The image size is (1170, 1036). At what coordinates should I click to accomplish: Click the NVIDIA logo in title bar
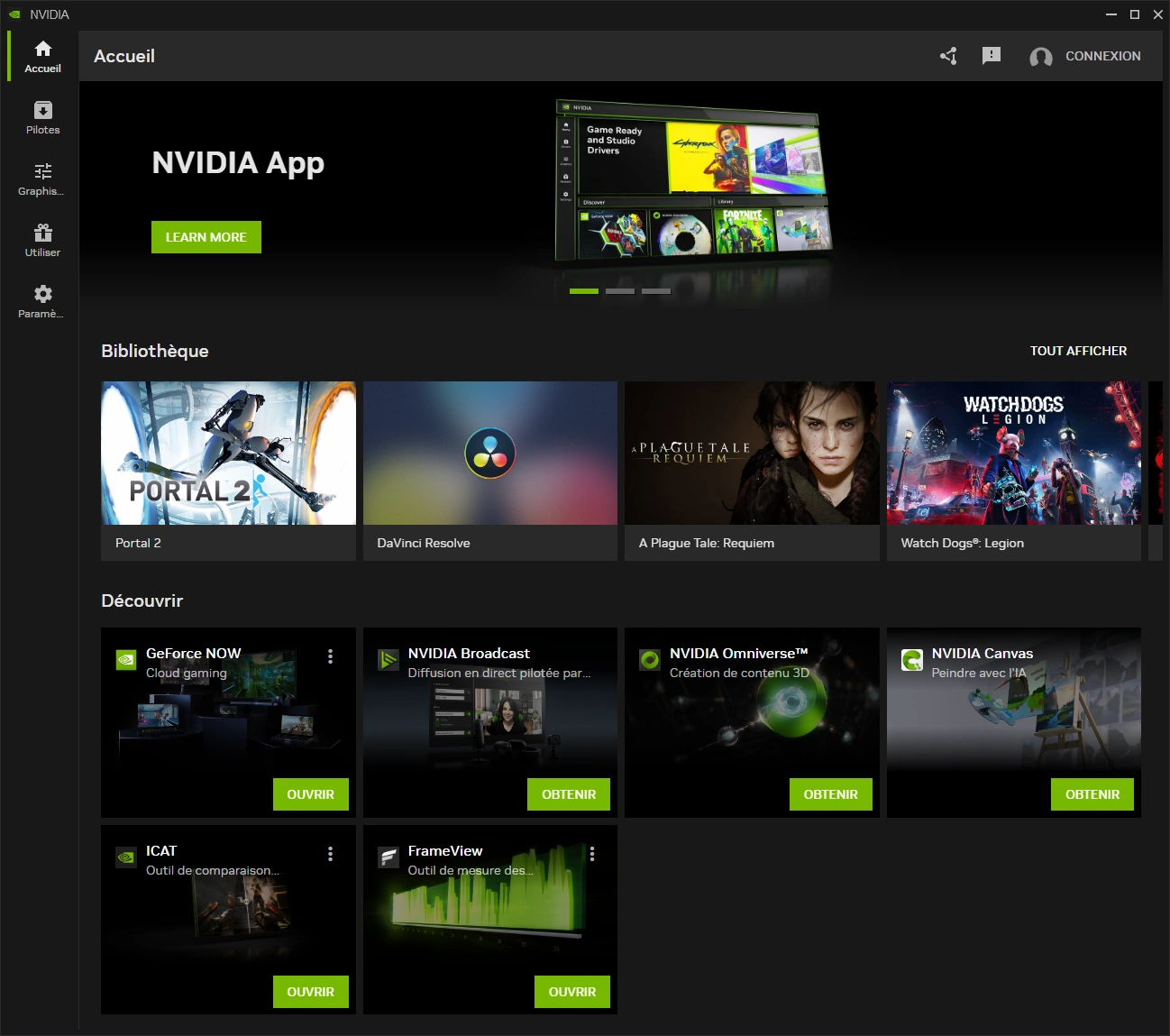click(x=14, y=14)
